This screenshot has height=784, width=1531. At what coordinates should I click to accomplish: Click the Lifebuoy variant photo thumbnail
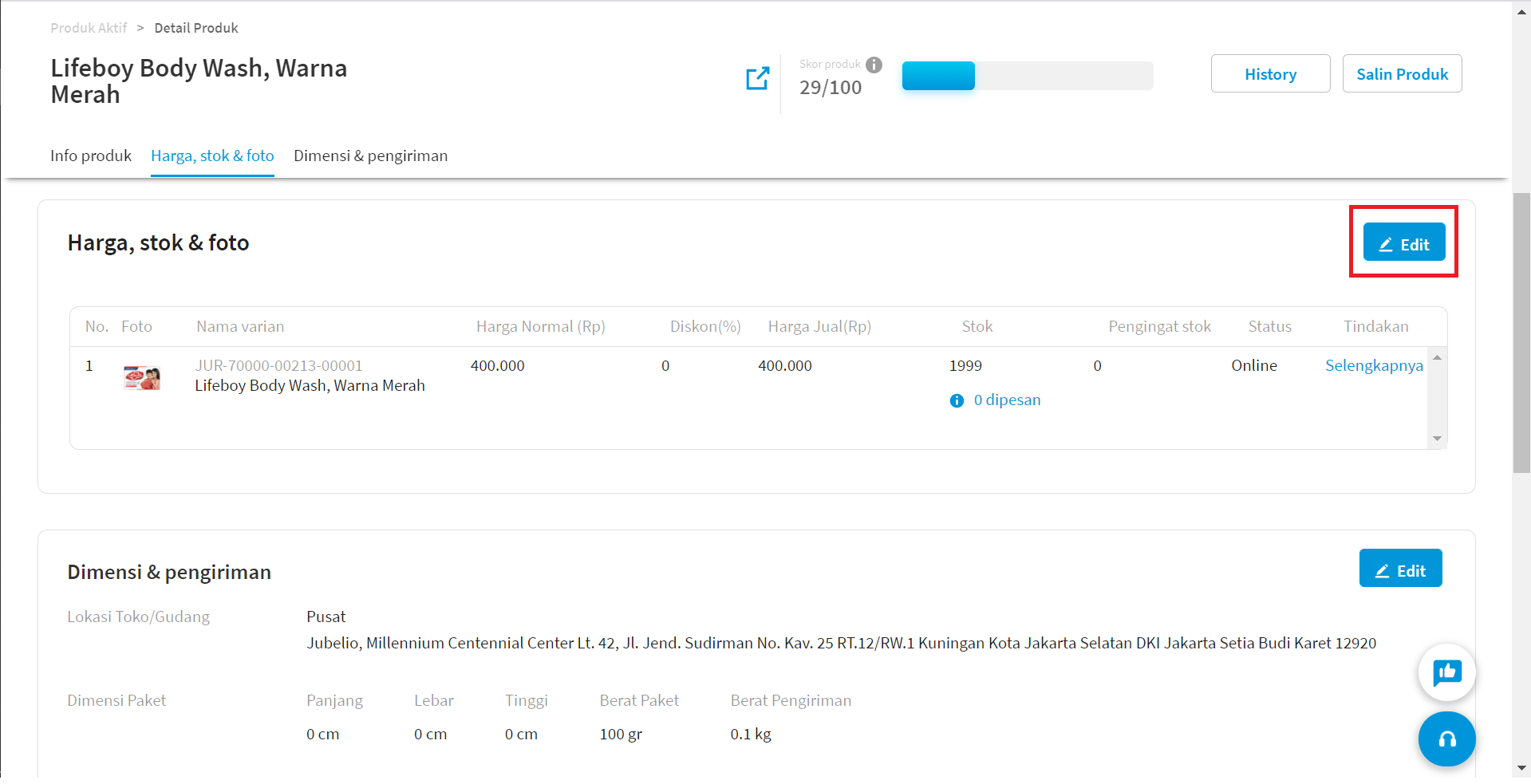(142, 376)
